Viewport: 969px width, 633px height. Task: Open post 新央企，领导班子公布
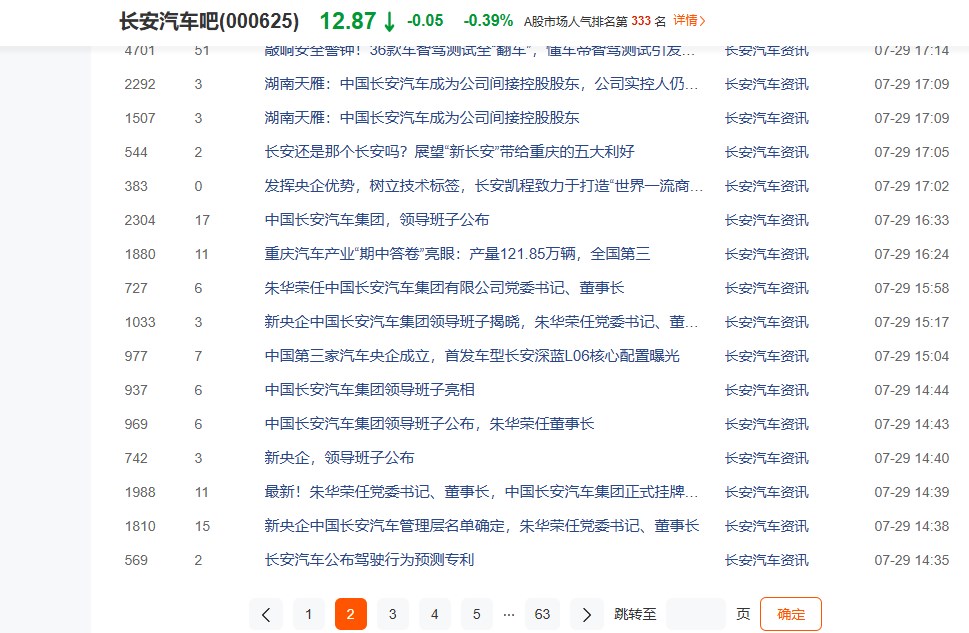(x=339, y=458)
